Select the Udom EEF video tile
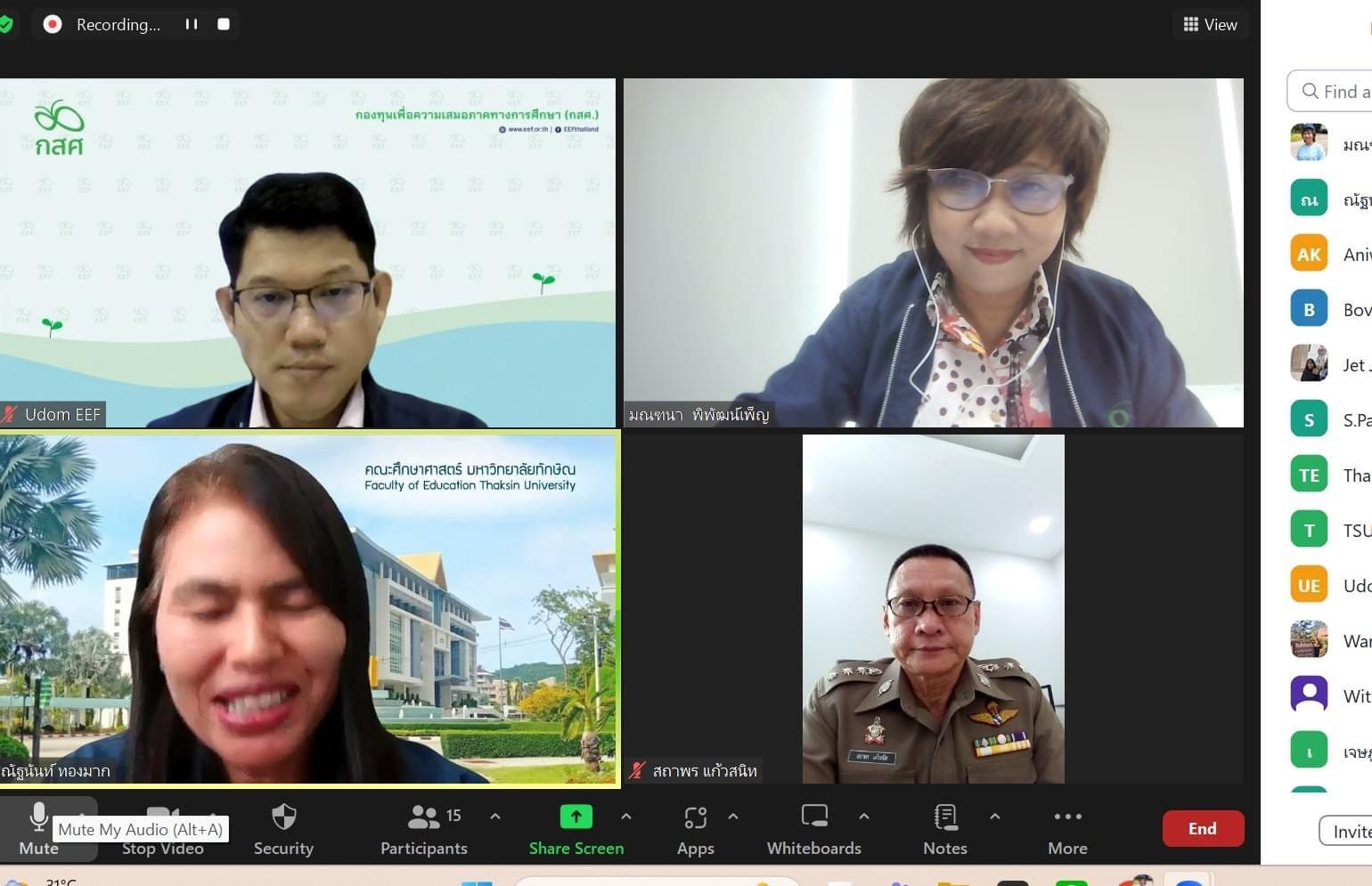 point(307,253)
